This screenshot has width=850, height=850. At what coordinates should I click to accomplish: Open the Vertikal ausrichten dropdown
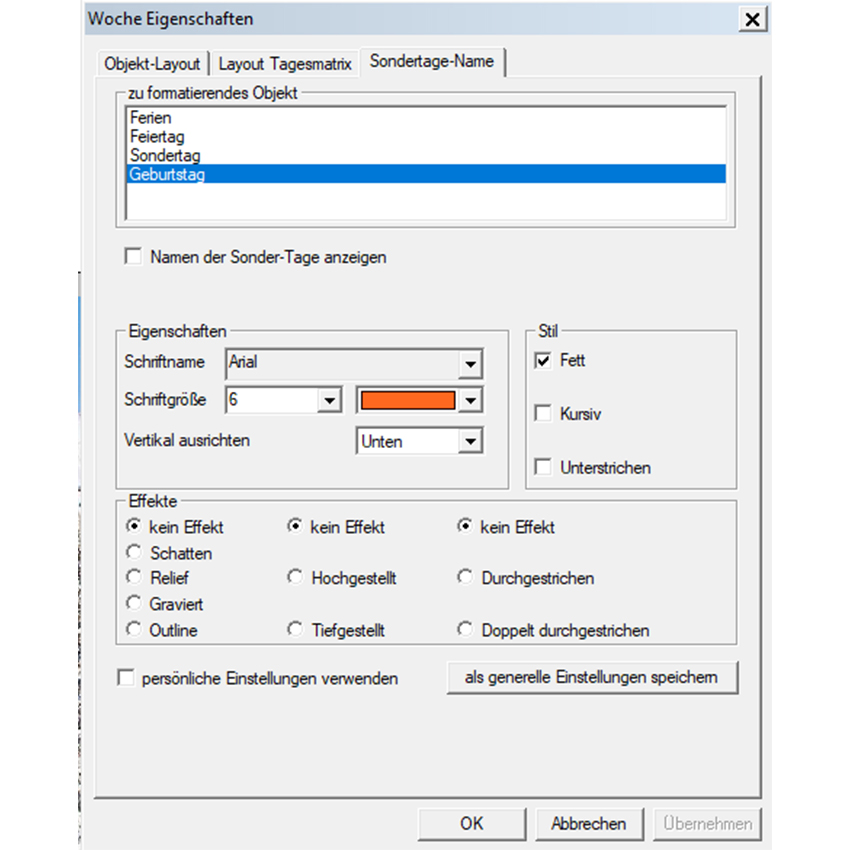coord(470,441)
